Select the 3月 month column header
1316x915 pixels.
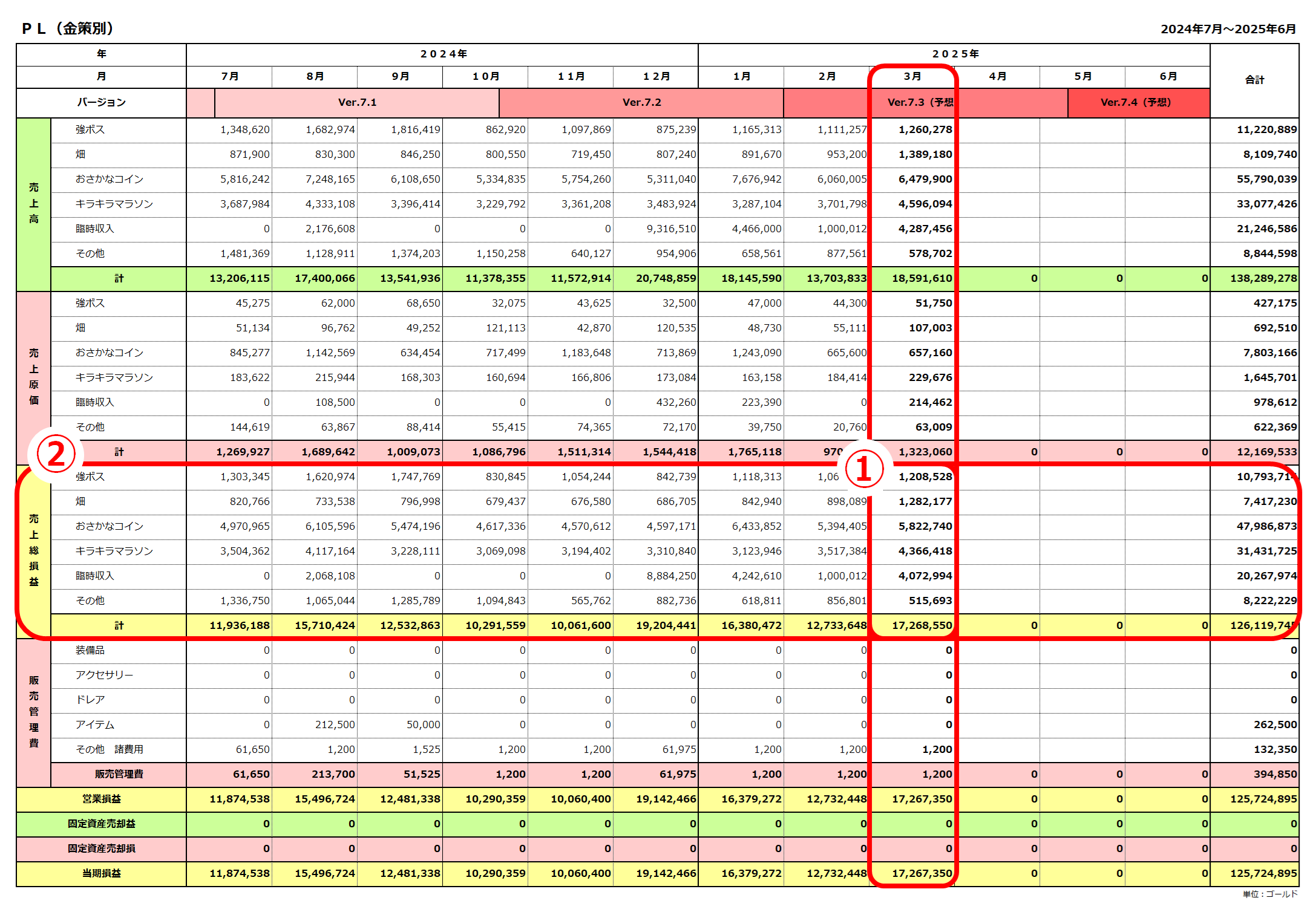point(912,76)
